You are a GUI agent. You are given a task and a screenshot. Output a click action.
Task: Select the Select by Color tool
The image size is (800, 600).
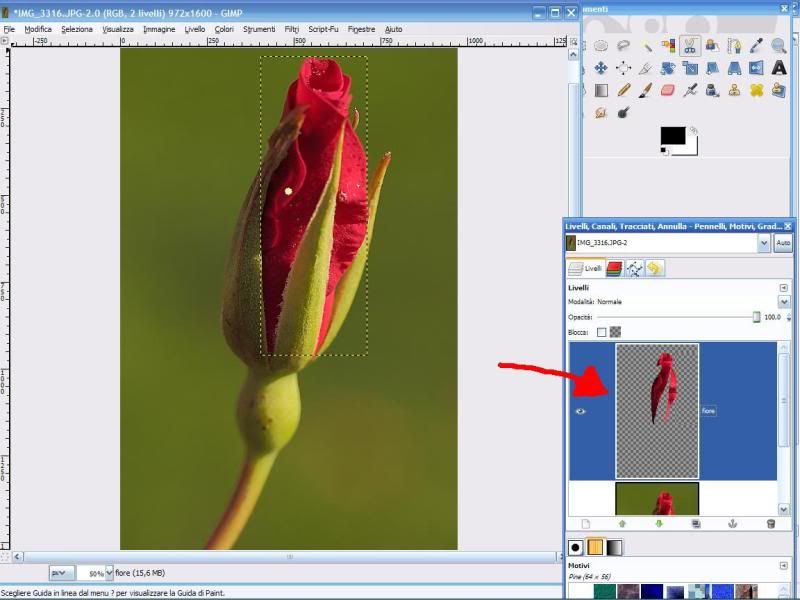pyautogui.click(x=668, y=46)
